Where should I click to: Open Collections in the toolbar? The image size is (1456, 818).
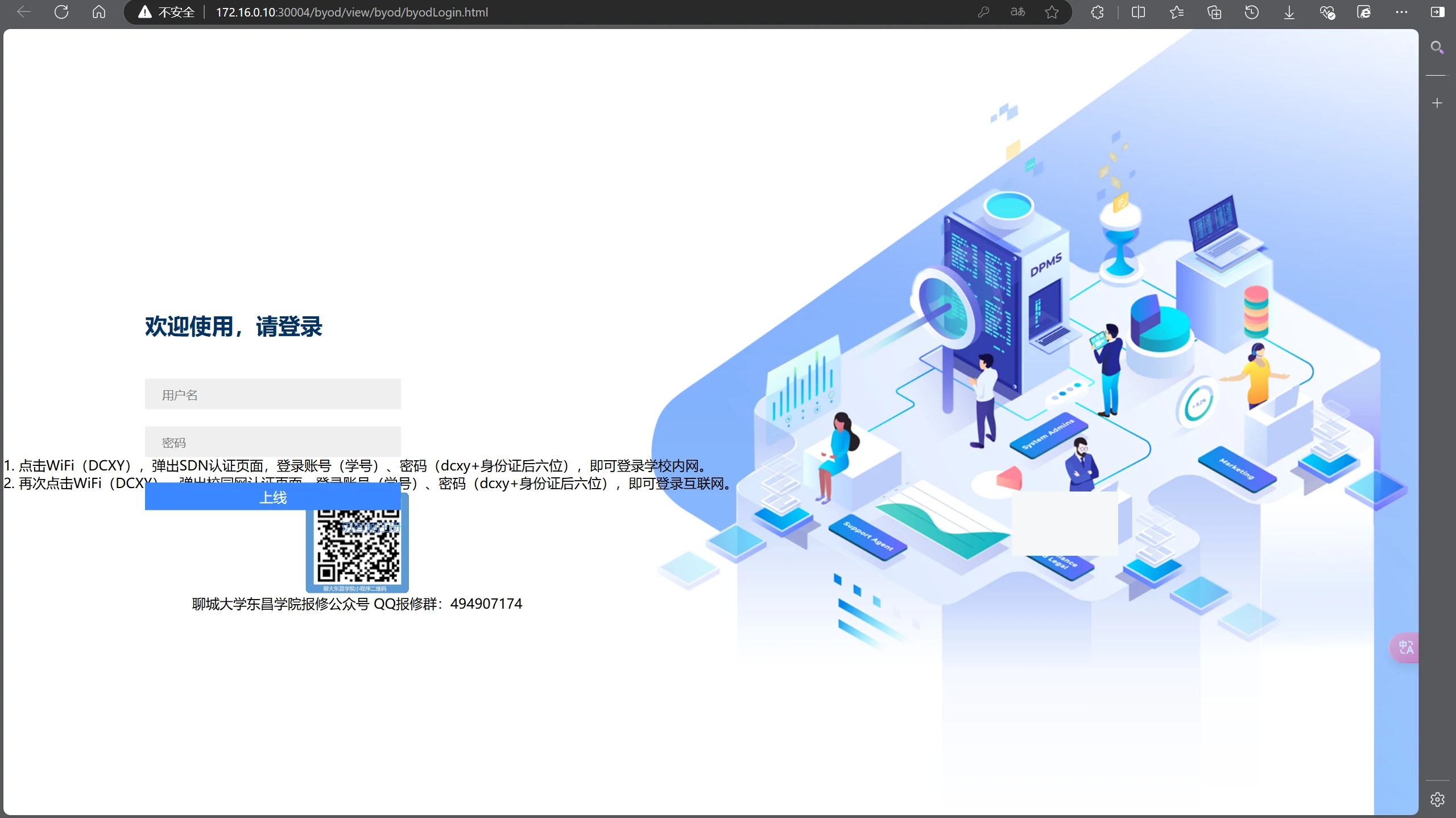tap(1215, 12)
